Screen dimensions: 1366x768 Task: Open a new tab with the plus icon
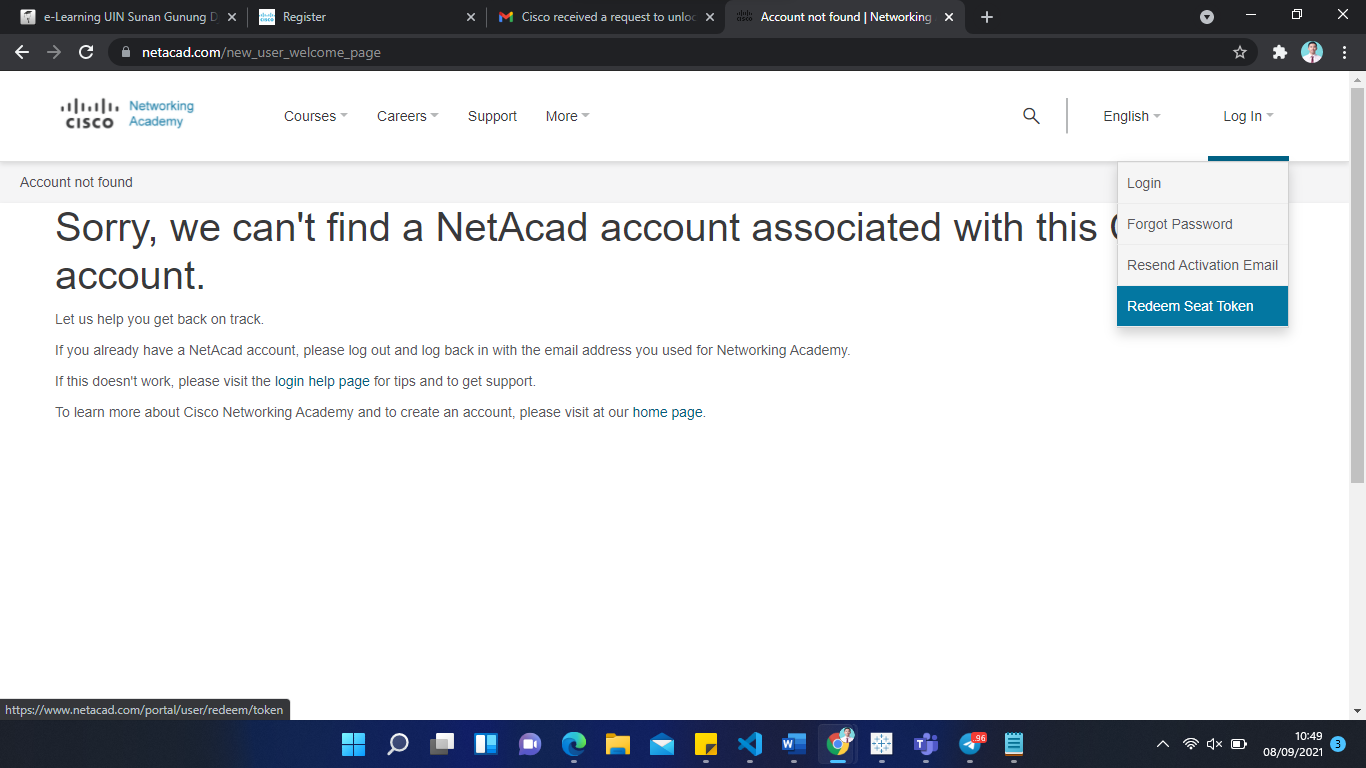tap(987, 17)
